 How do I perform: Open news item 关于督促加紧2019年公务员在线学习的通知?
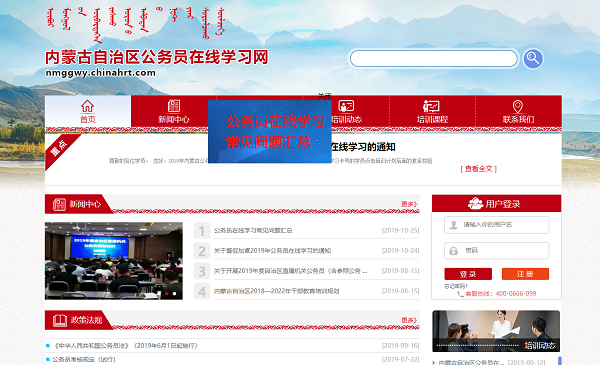click(x=272, y=251)
